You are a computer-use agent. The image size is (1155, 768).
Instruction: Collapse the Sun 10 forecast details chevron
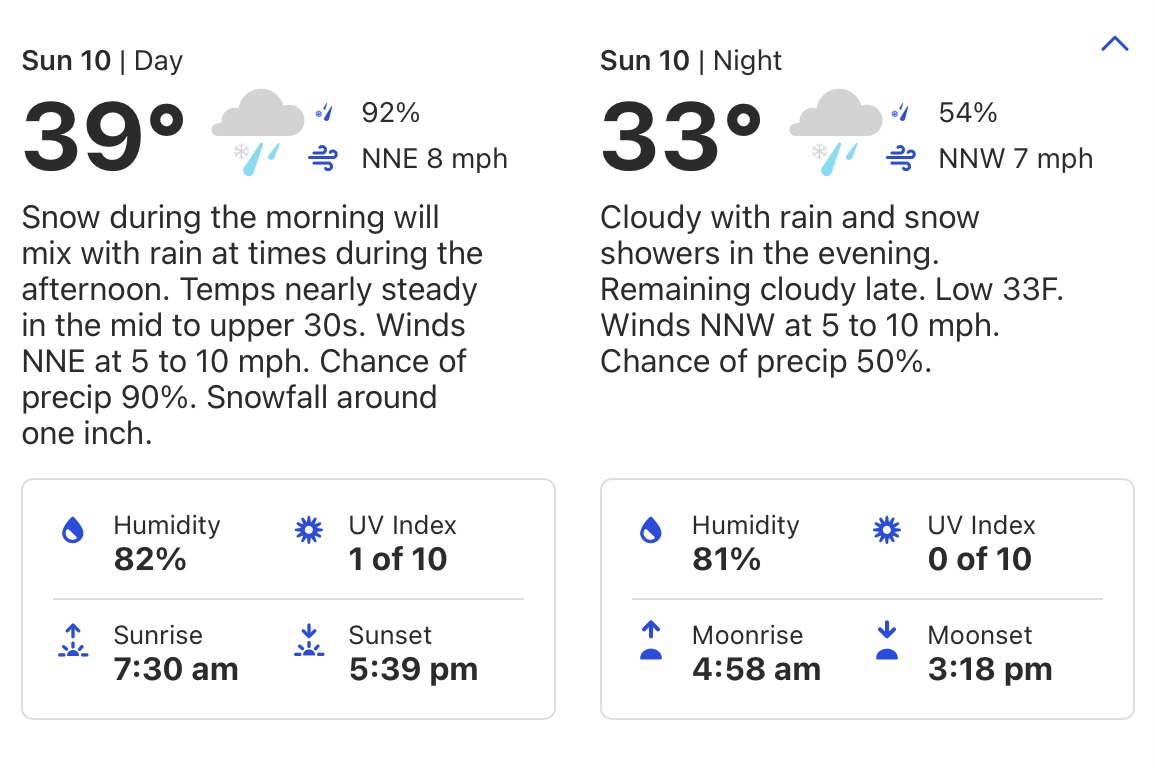(x=1114, y=45)
